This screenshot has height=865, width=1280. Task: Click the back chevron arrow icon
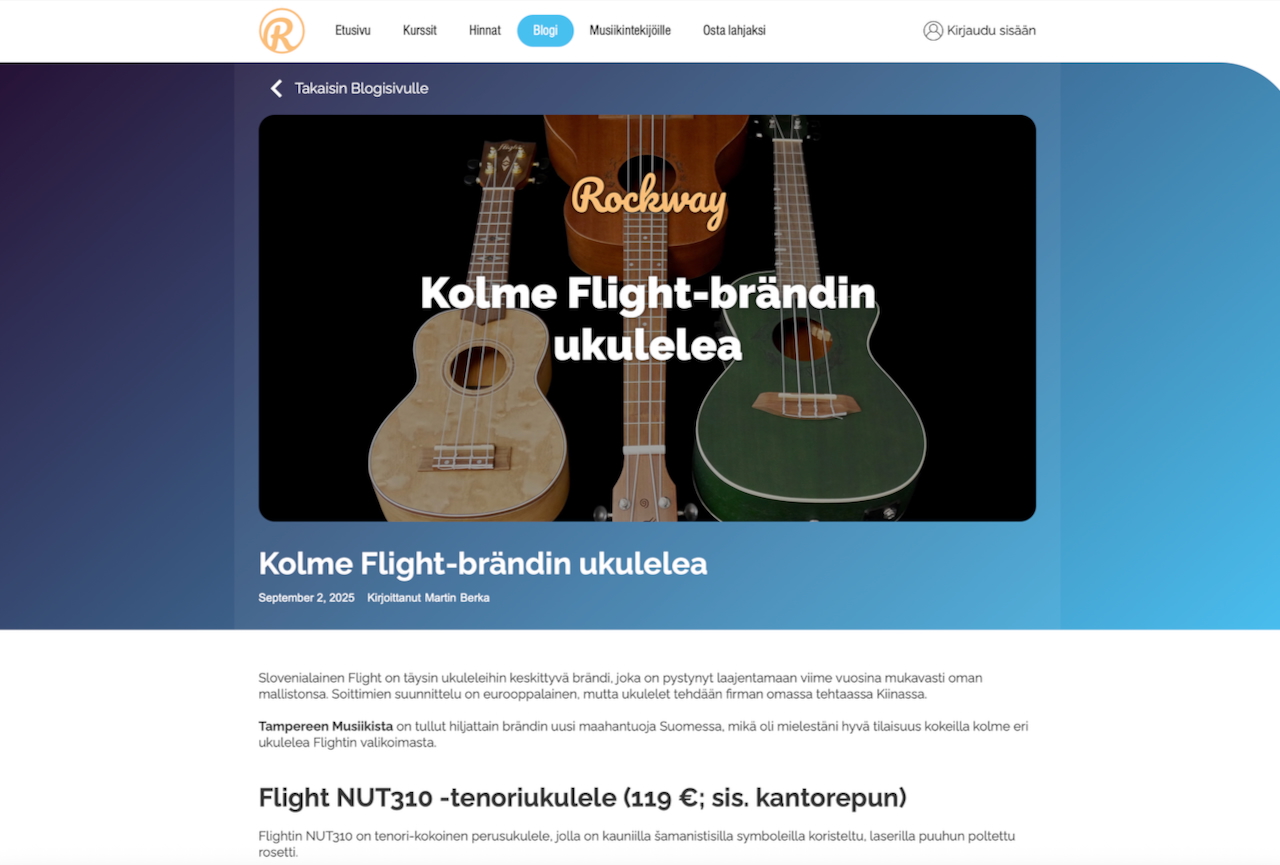point(276,88)
